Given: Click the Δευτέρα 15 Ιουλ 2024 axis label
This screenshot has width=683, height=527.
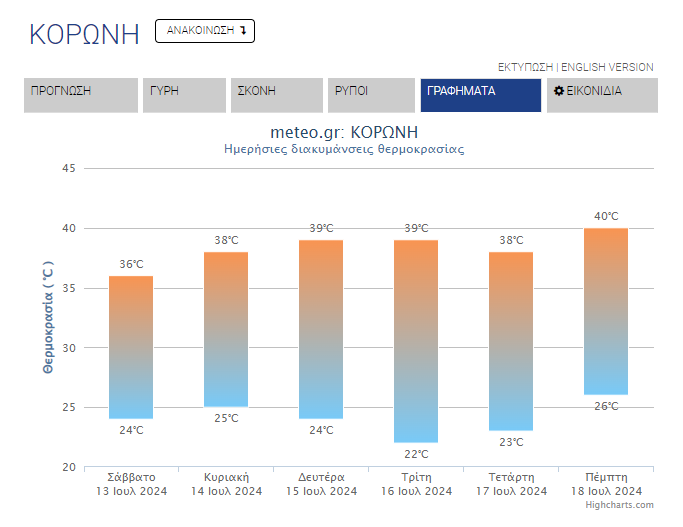Looking at the screenshot, I should [321, 484].
